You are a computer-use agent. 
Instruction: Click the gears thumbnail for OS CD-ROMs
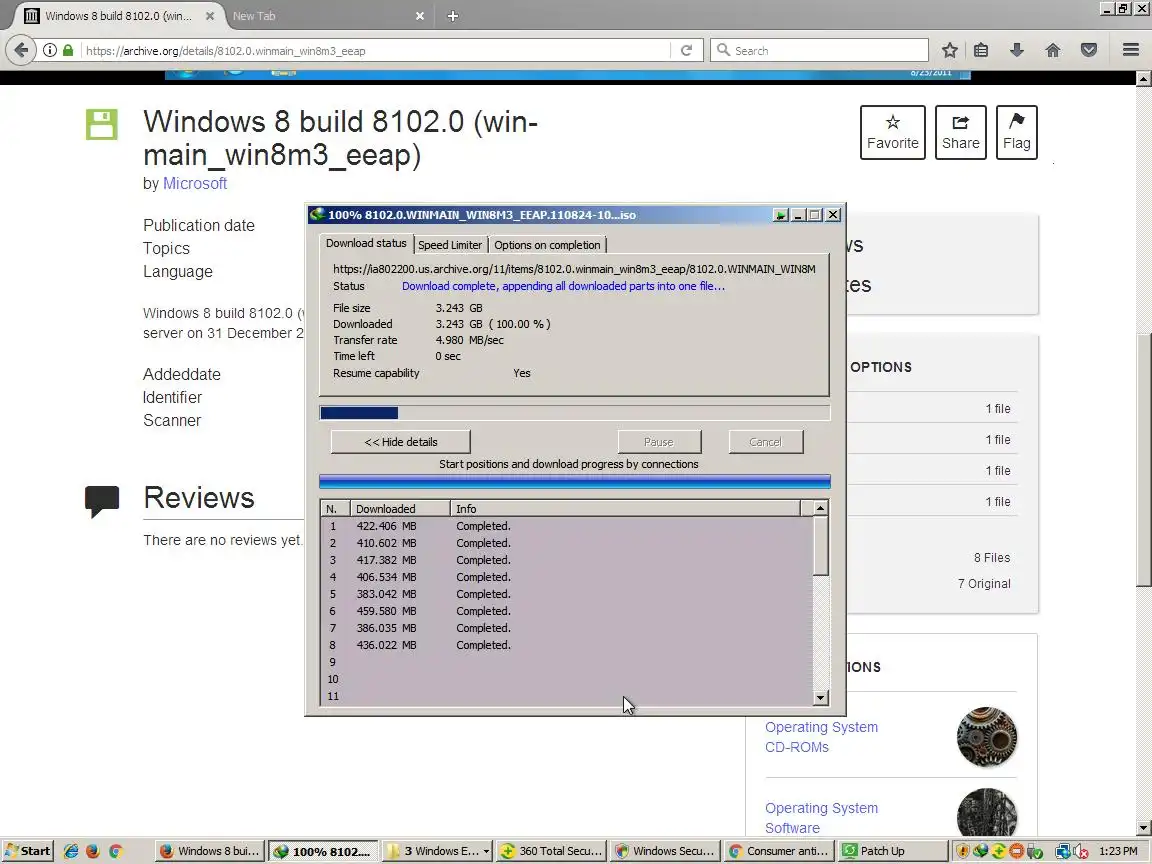point(987,737)
